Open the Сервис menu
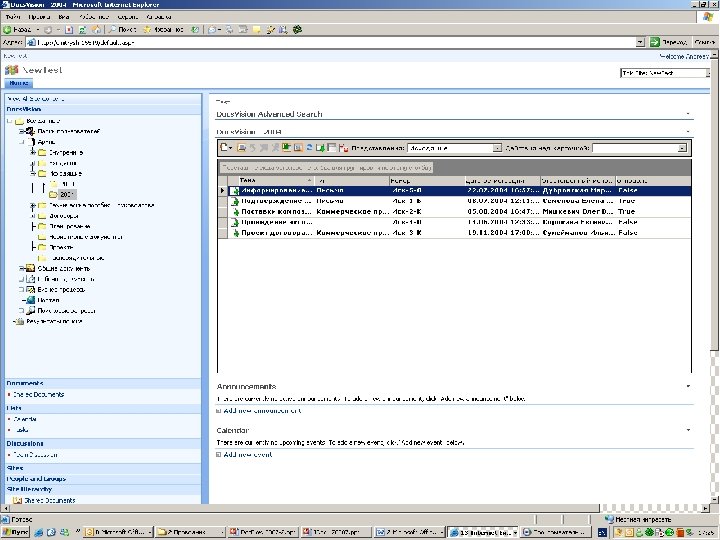The image size is (720, 540). click(x=128, y=17)
